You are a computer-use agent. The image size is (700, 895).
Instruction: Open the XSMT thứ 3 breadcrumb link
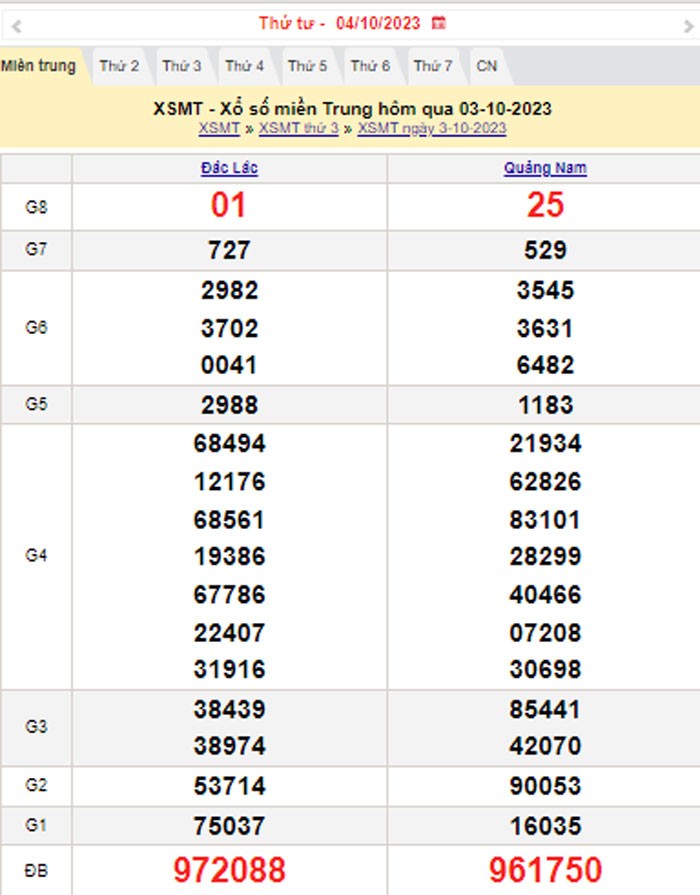pyautogui.click(x=298, y=129)
